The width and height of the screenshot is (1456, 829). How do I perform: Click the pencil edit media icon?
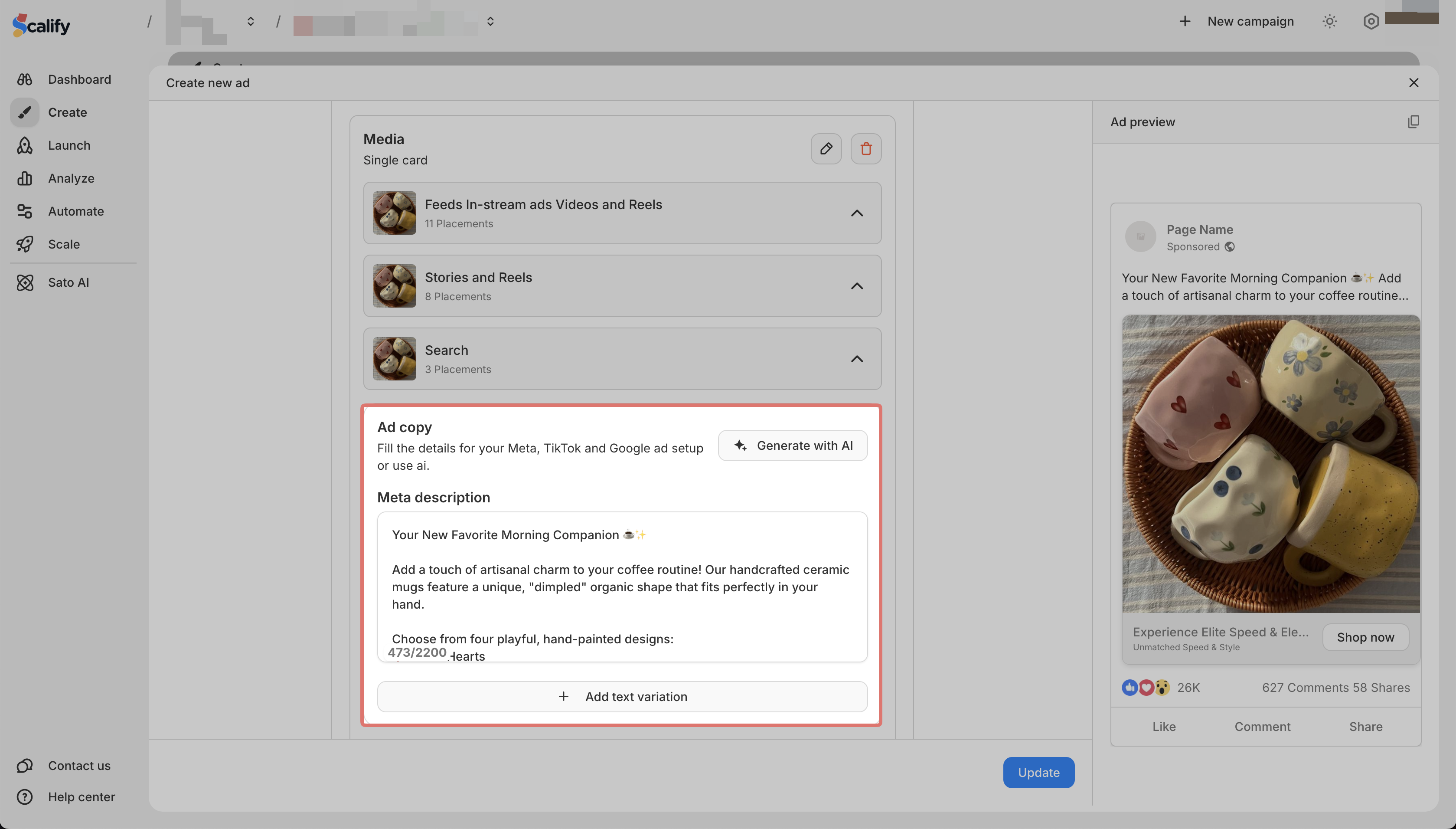[x=826, y=149]
